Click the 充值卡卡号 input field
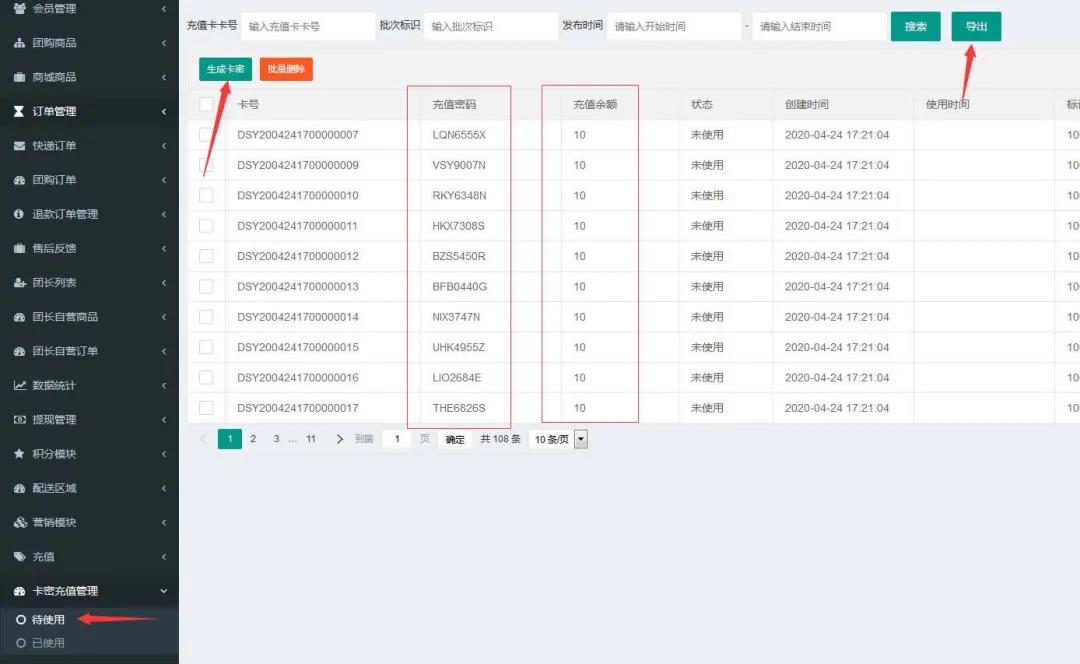Image resolution: width=1080 pixels, height=664 pixels. tap(308, 27)
